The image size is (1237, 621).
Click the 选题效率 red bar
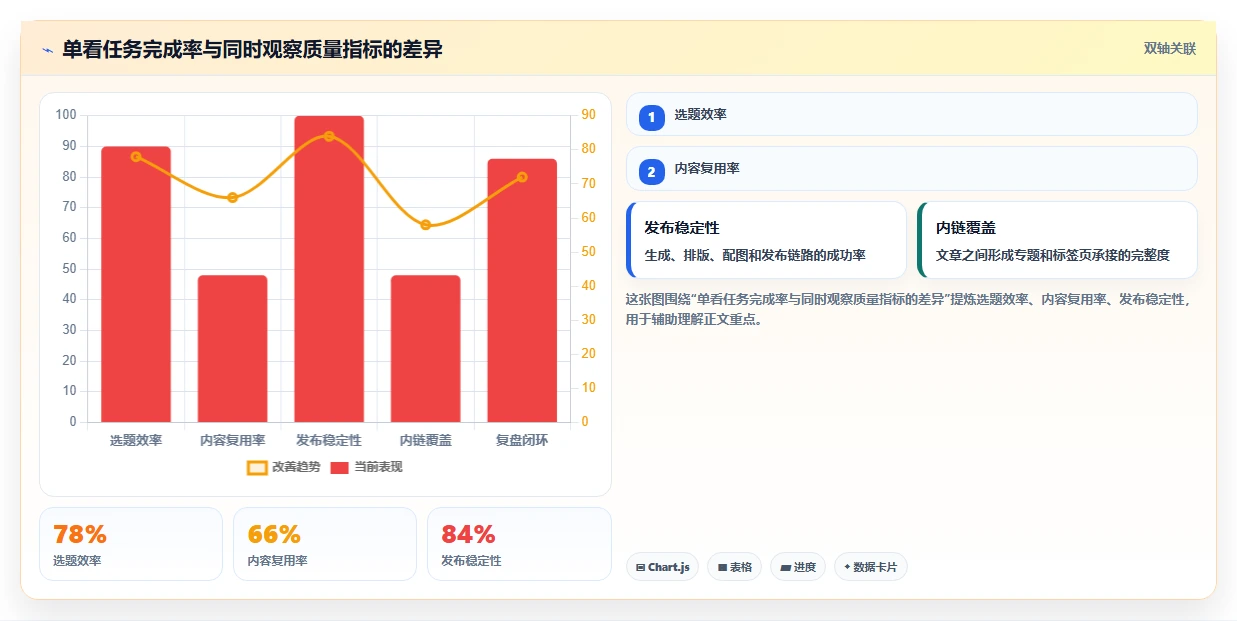coord(136,284)
